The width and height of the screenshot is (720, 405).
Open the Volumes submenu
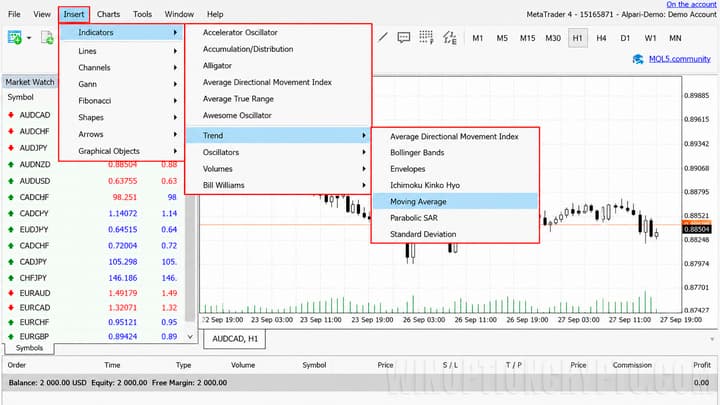coord(278,169)
